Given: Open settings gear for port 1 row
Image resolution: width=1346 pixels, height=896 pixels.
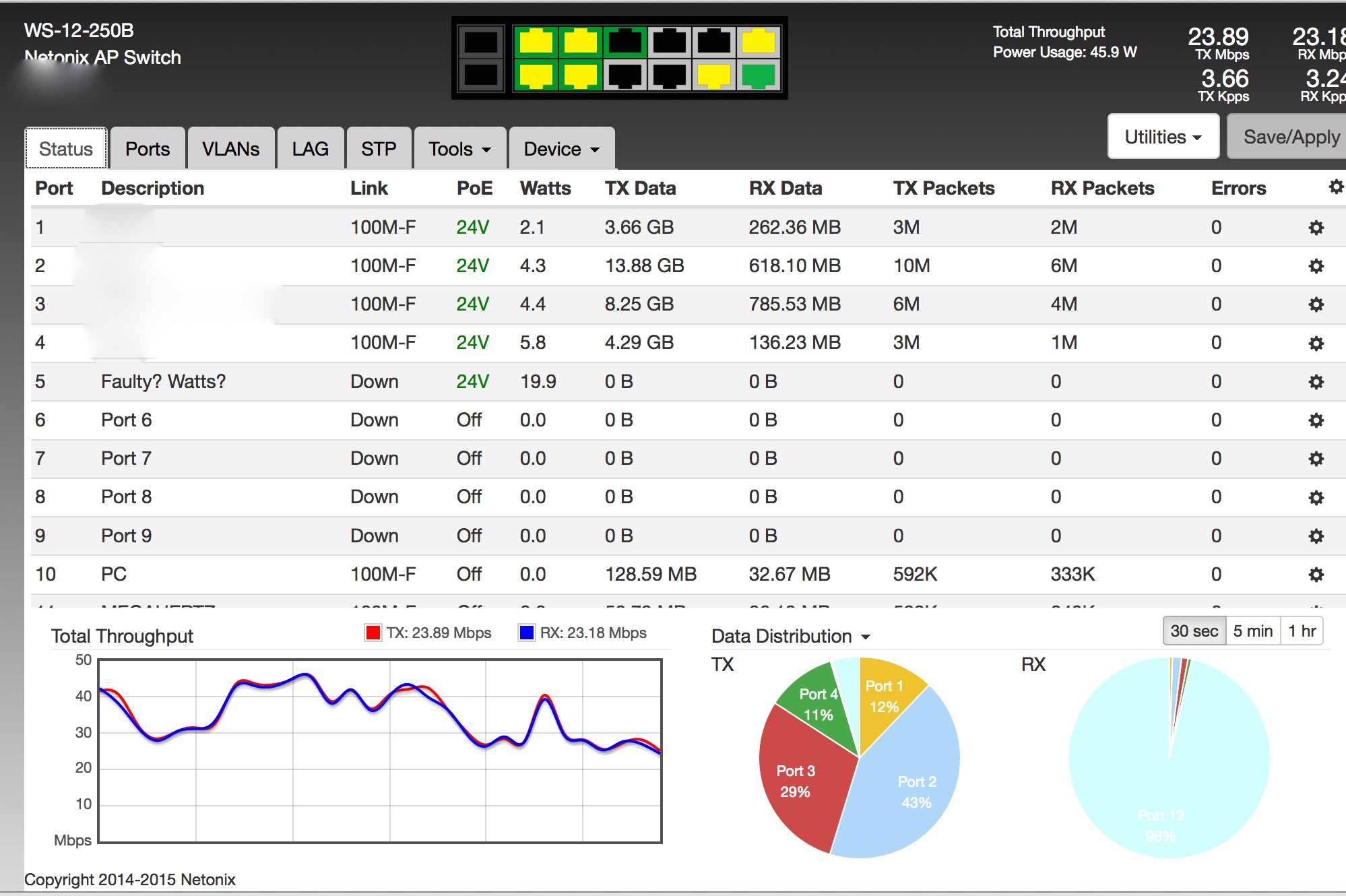Looking at the screenshot, I should click(x=1316, y=228).
